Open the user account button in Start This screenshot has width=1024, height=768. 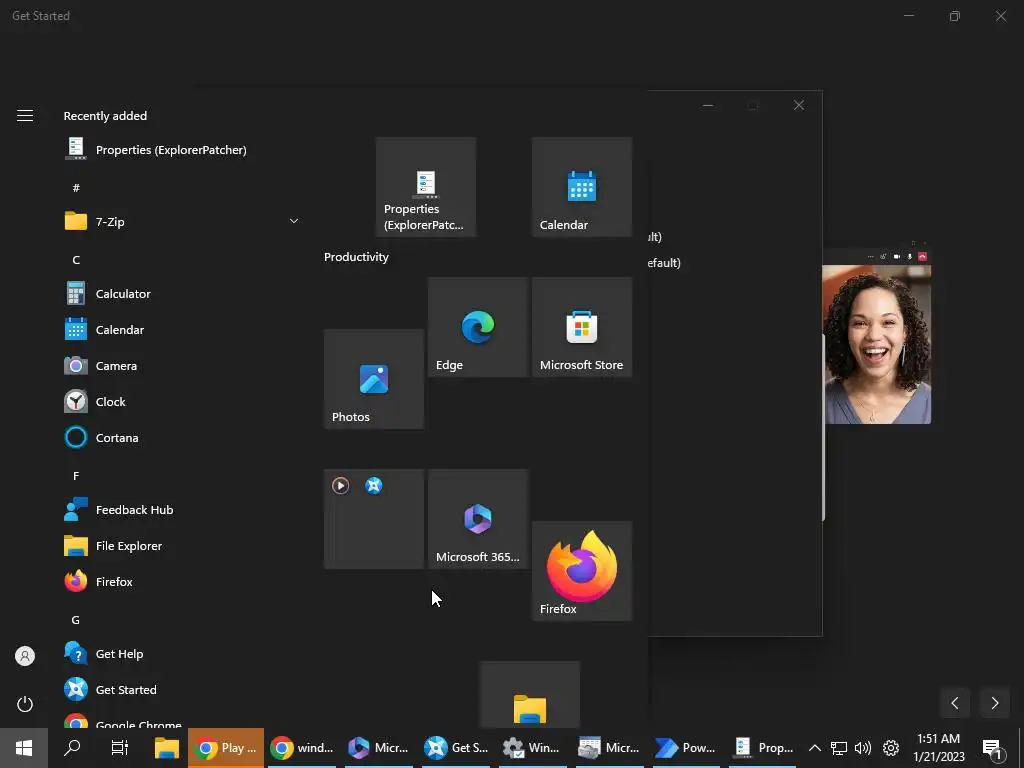point(25,656)
